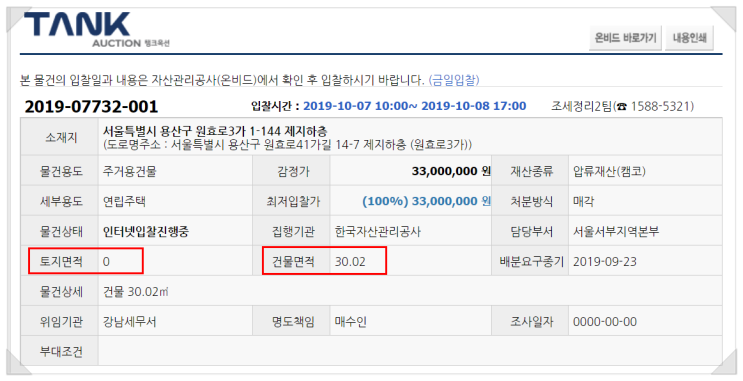
Task: Select the date 2019-09-23
Action: tap(605, 262)
